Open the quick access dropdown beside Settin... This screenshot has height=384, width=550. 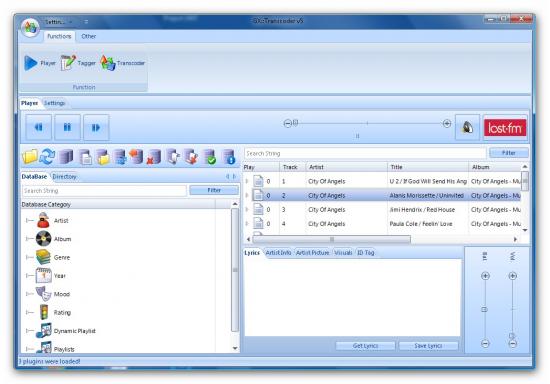[x=71, y=22]
